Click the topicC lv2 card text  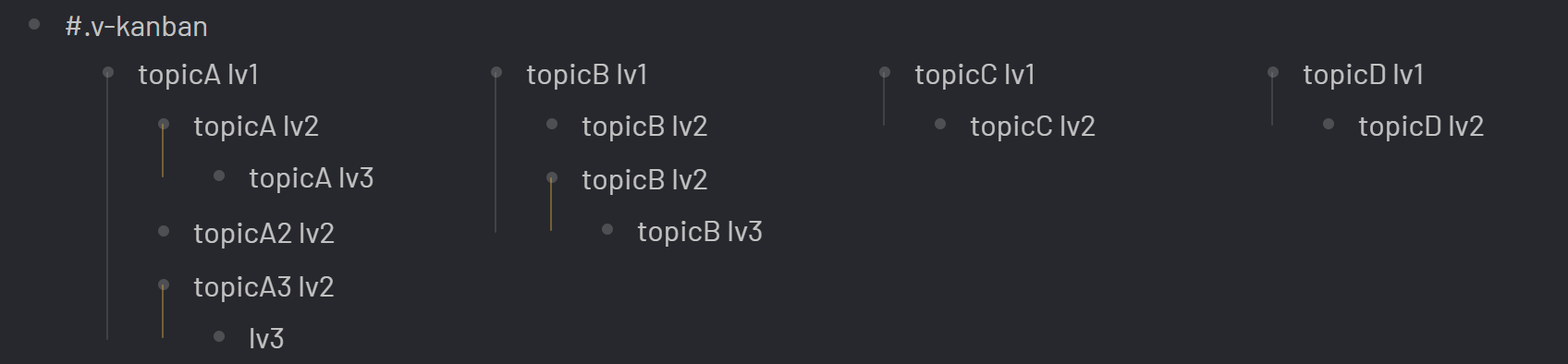click(1033, 127)
